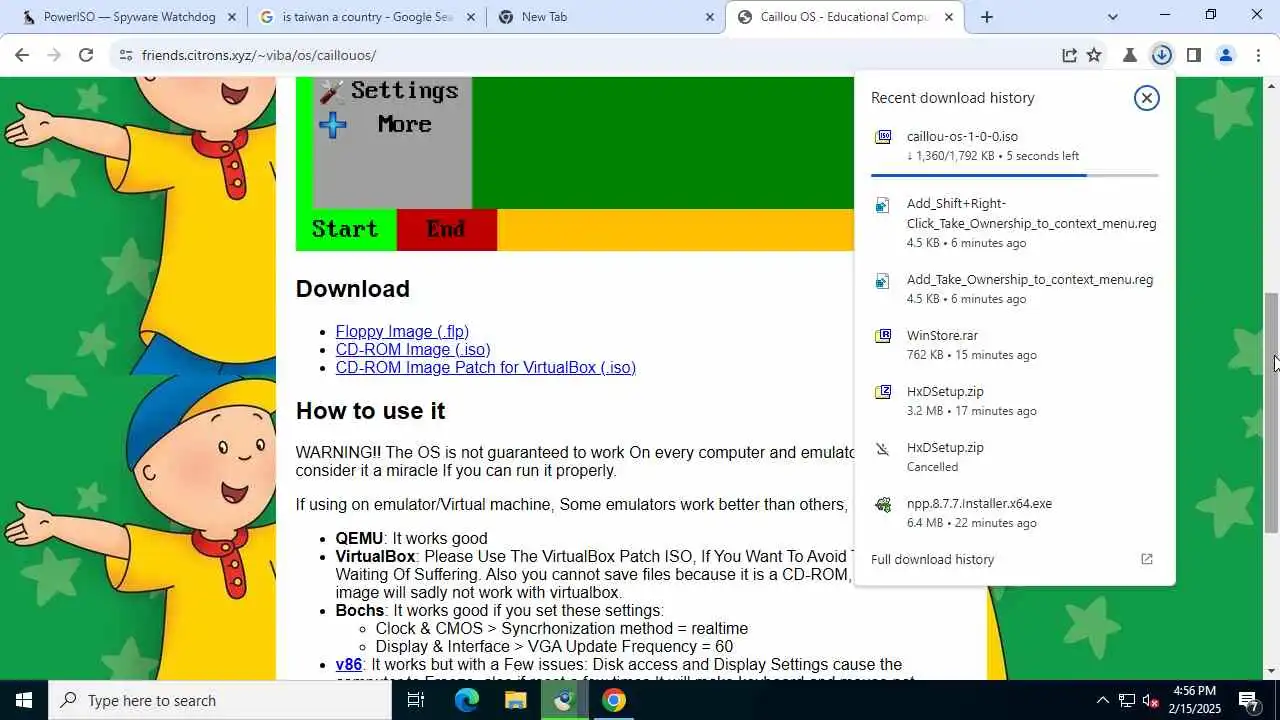Image resolution: width=1280 pixels, height=720 pixels.
Task: Open WinStore.rar download entry
Action: (x=1014, y=345)
